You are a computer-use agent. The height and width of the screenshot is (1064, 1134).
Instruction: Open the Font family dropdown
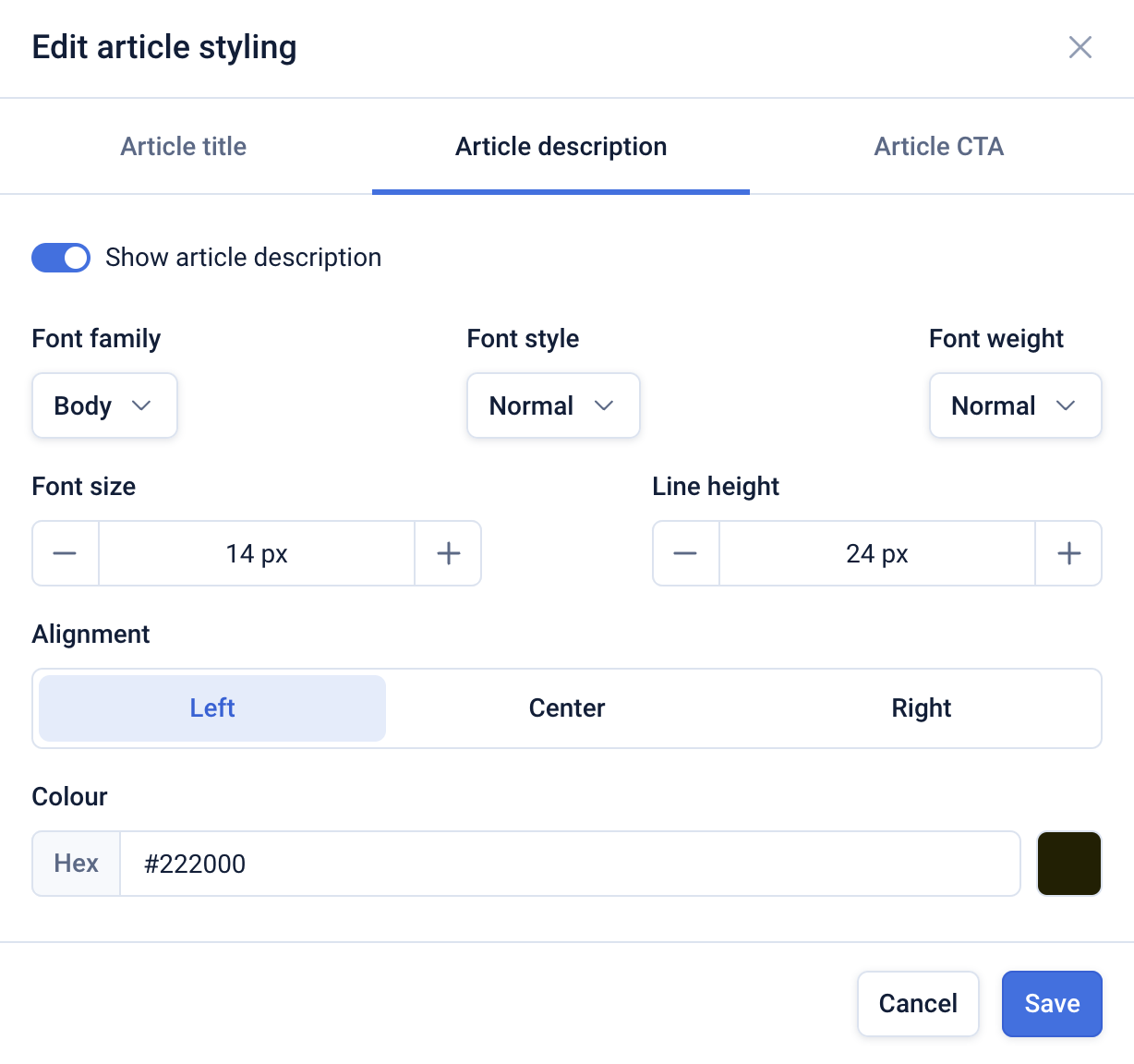(104, 405)
